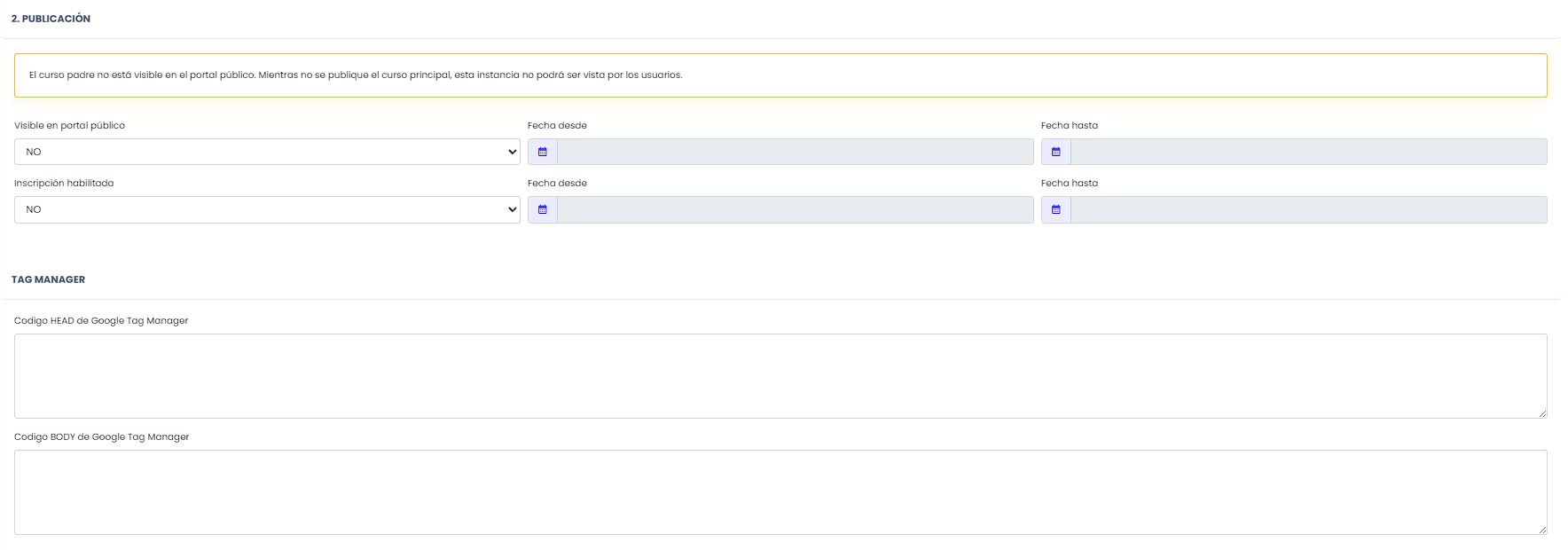Click the 'El curso padre no está visible' warning
Viewport: 1568px width, 550px height.
[x=780, y=75]
